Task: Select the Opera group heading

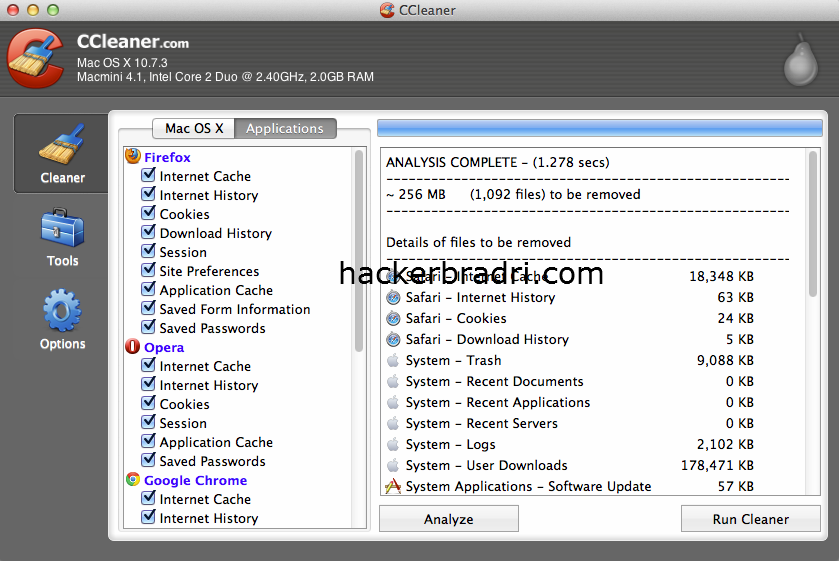Action: (x=164, y=347)
